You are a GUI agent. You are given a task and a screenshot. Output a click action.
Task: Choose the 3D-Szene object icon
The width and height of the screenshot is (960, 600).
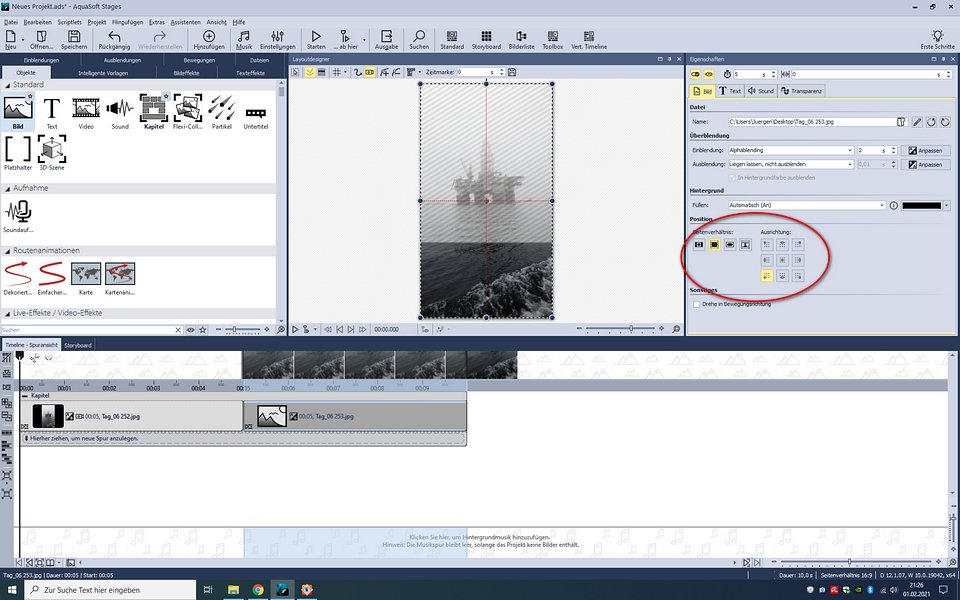[x=51, y=151]
